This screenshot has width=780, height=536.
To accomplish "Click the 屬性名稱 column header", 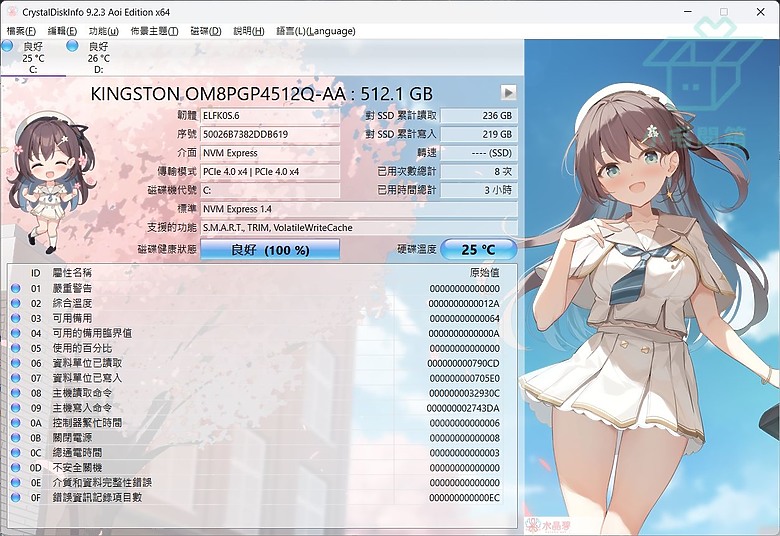I will tap(72, 273).
